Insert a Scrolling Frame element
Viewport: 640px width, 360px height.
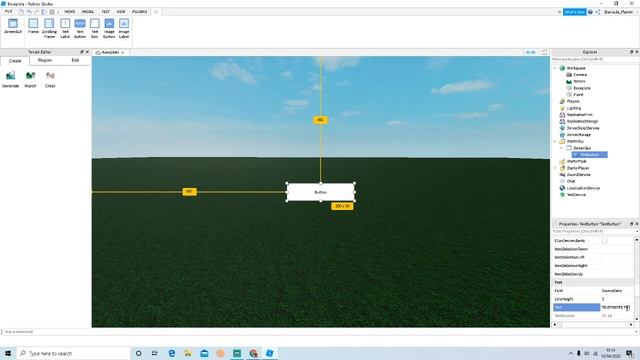tap(49, 28)
